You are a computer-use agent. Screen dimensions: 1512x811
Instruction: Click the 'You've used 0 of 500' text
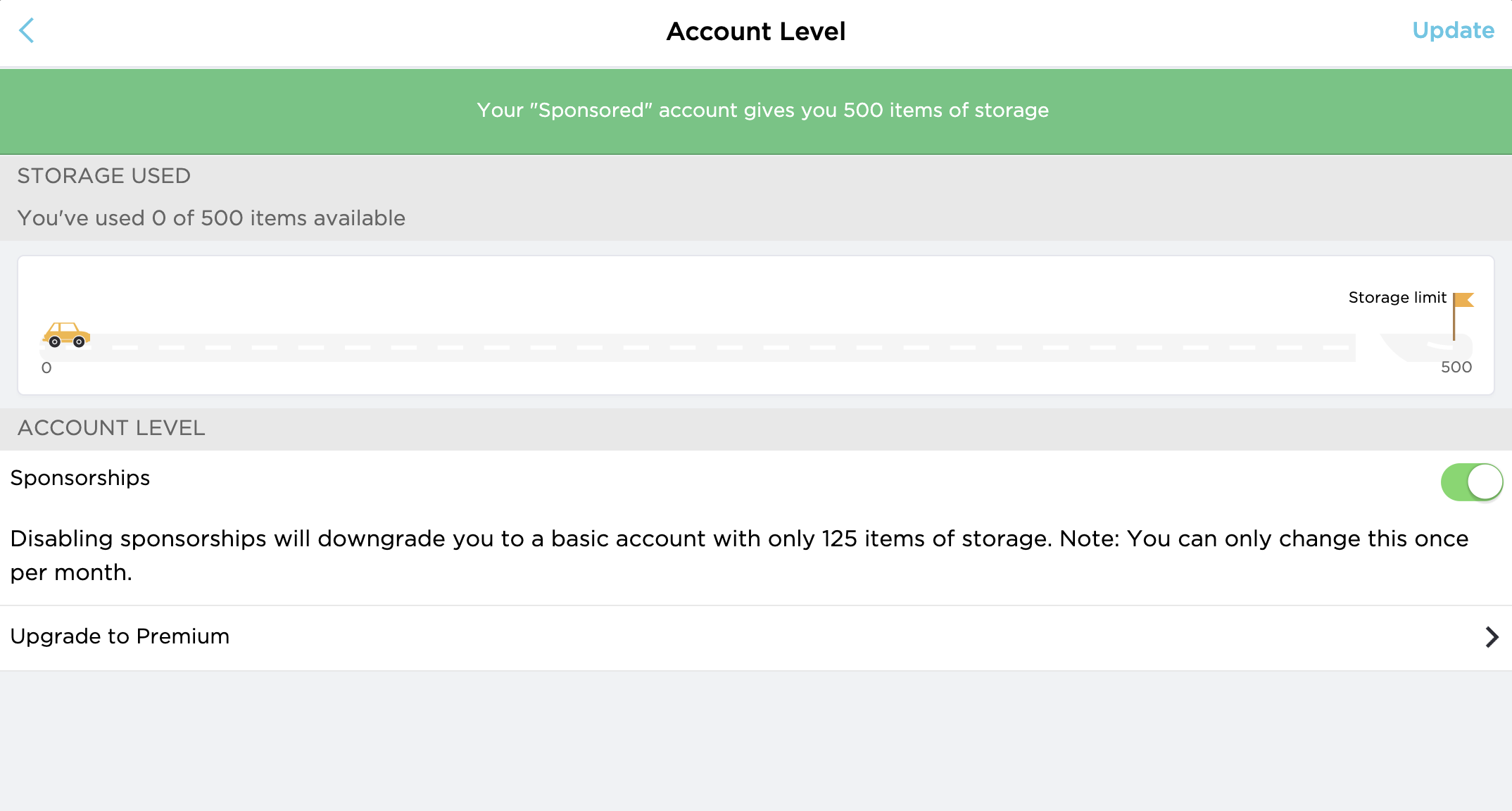pyautogui.click(x=211, y=218)
